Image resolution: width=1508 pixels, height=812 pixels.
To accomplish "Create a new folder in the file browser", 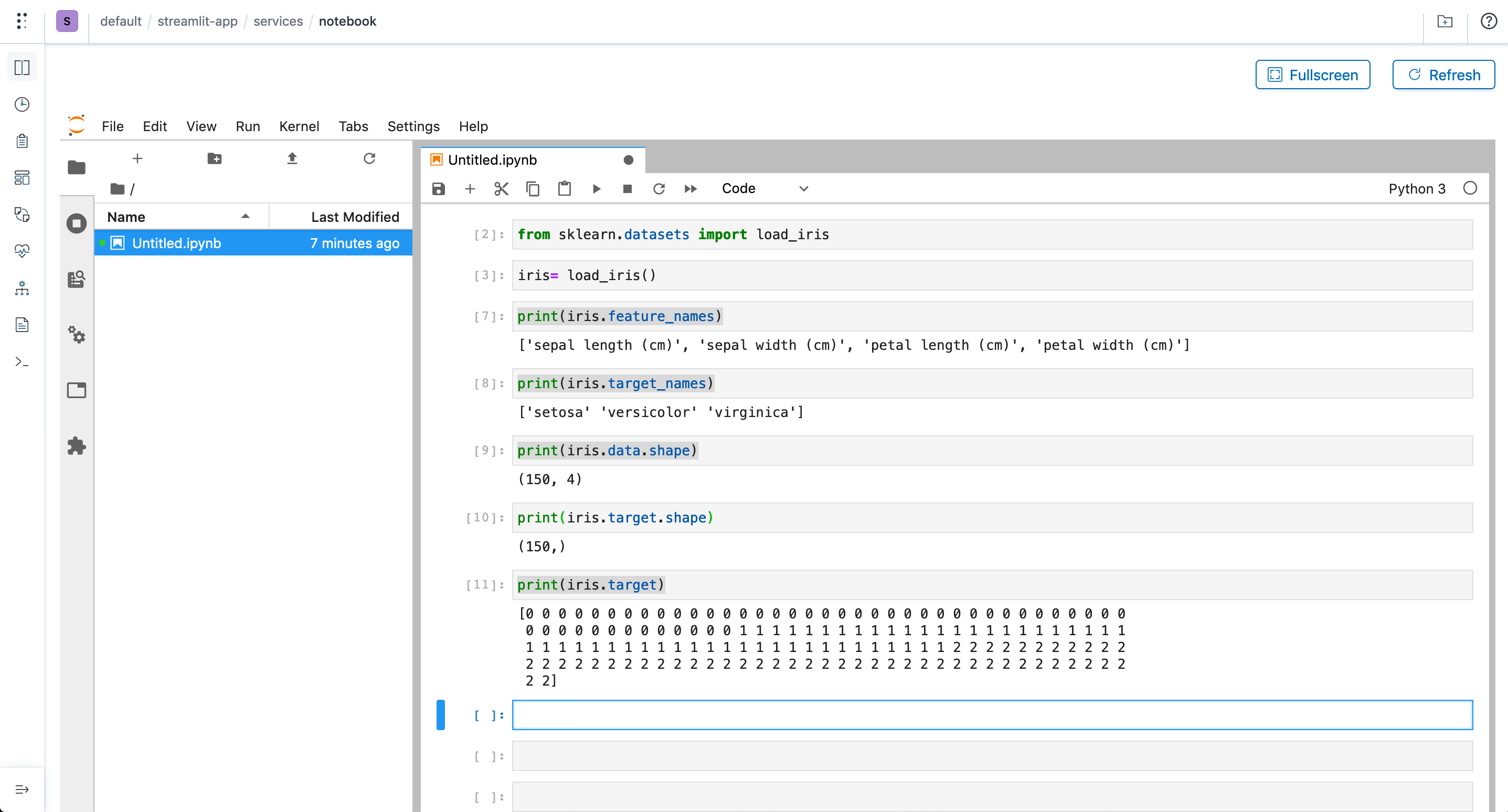I will pos(214,158).
